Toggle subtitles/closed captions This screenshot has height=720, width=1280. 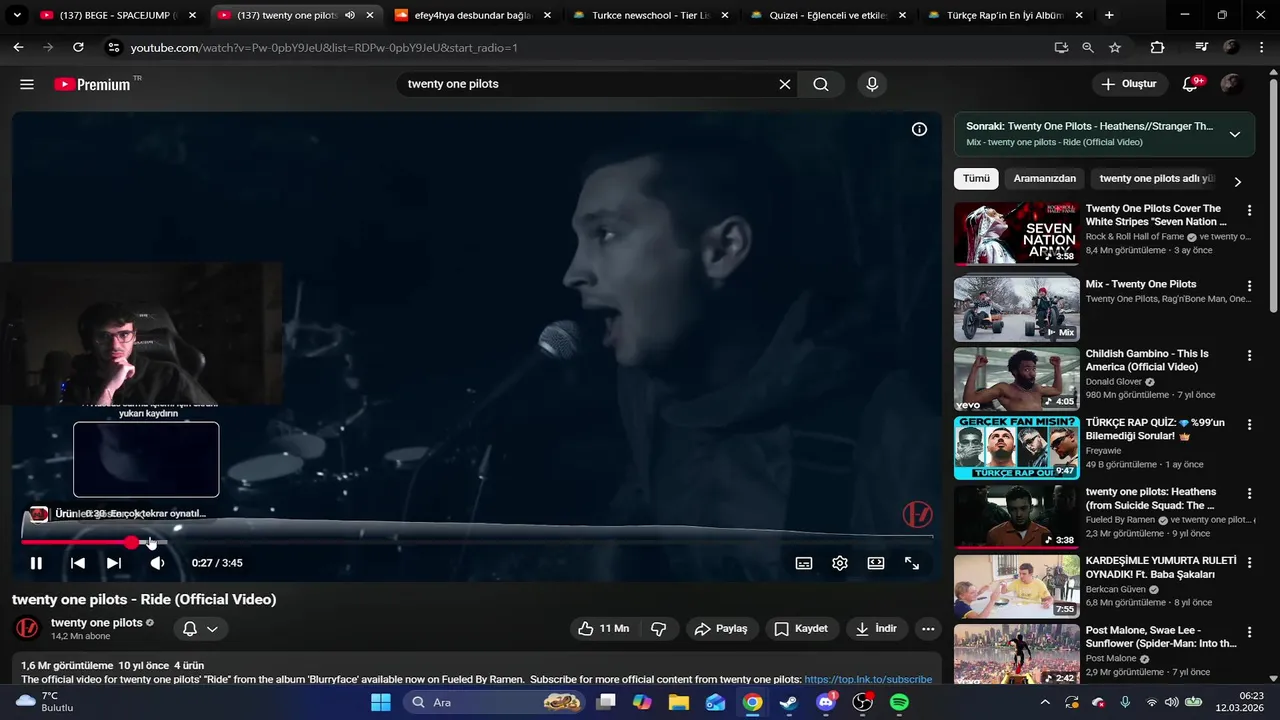(x=804, y=563)
